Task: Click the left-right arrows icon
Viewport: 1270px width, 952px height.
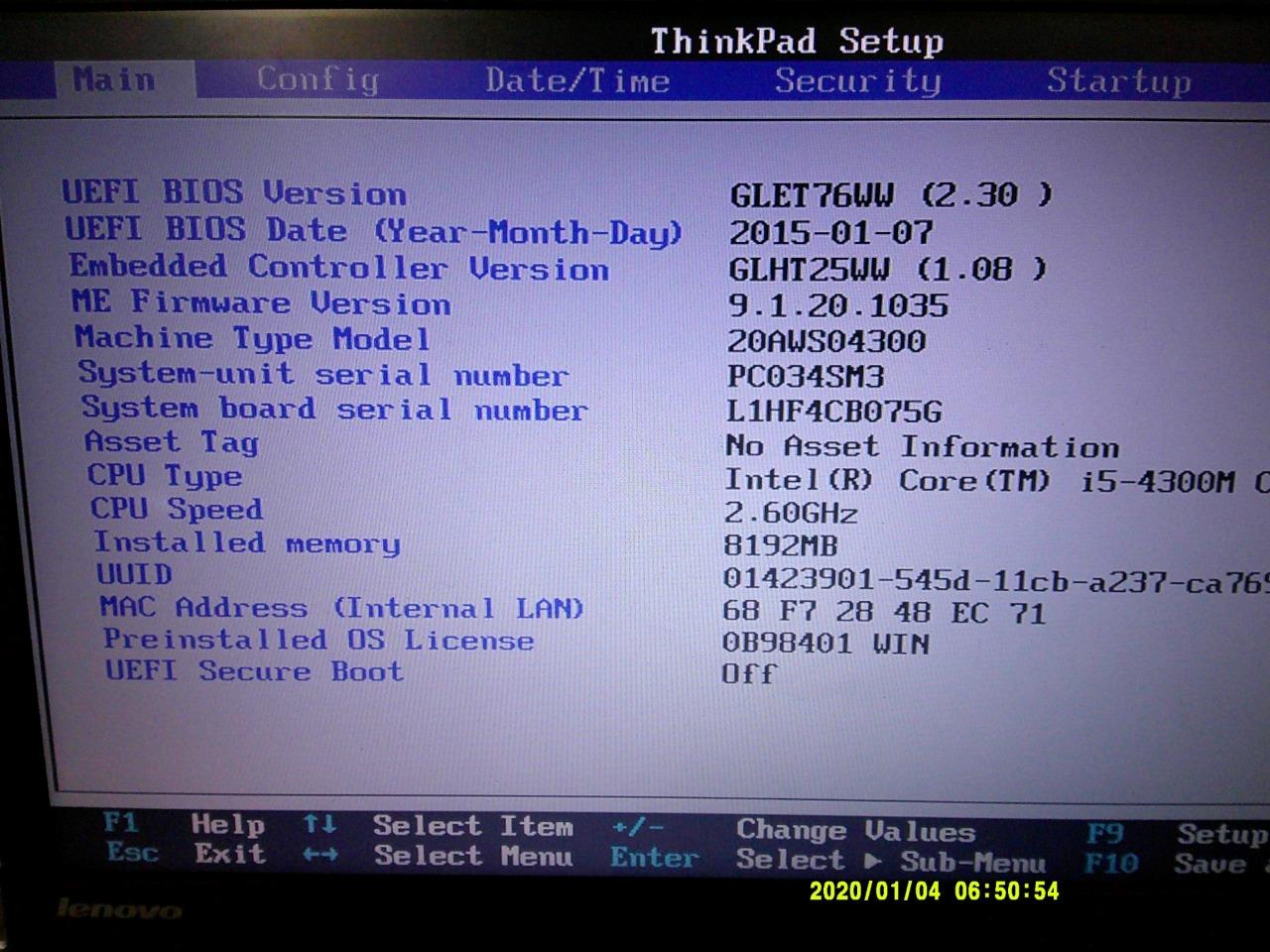Action: pyautogui.click(x=318, y=854)
